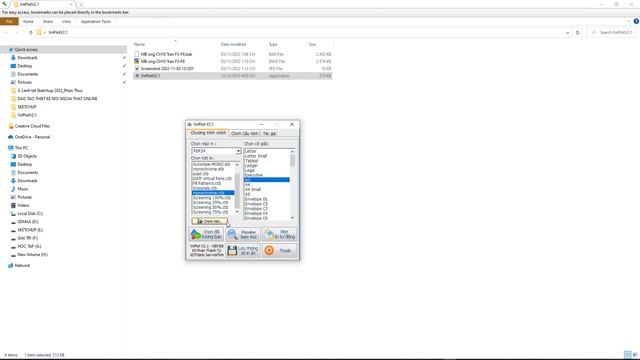Click the VnPlotV2.1 application file icon
Screen dimensions: 640x360
pos(137,76)
